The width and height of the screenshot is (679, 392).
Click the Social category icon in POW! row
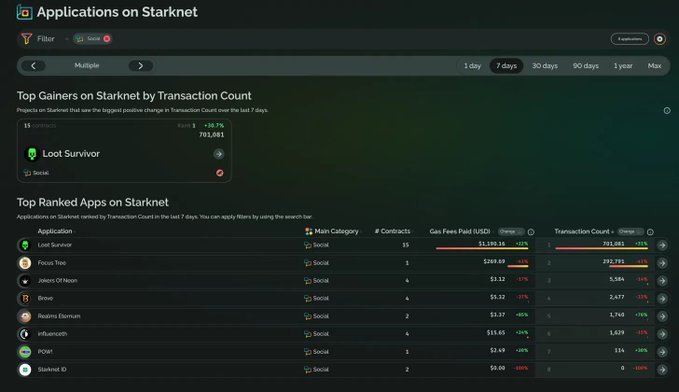[307, 352]
